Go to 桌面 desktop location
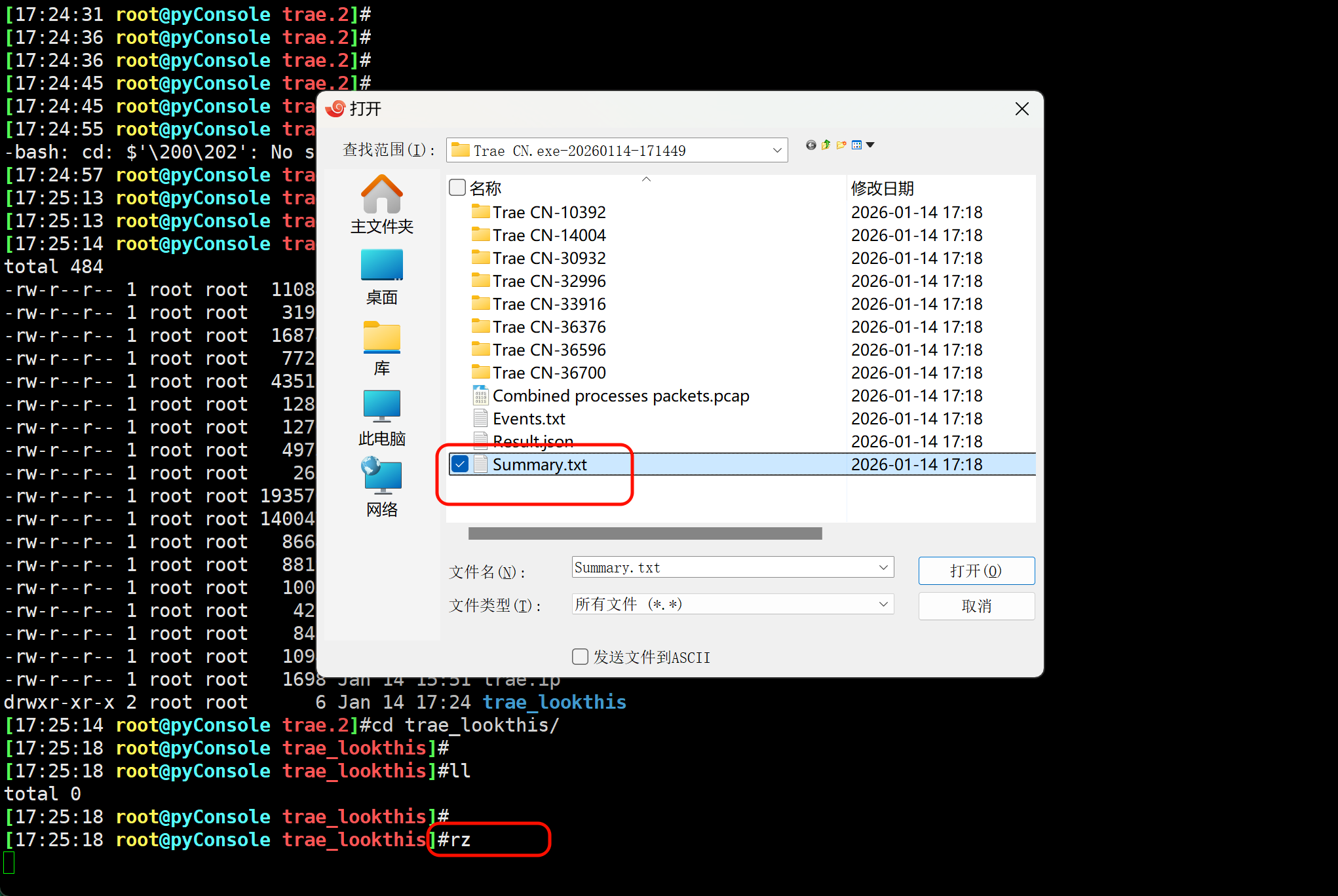 [x=381, y=276]
